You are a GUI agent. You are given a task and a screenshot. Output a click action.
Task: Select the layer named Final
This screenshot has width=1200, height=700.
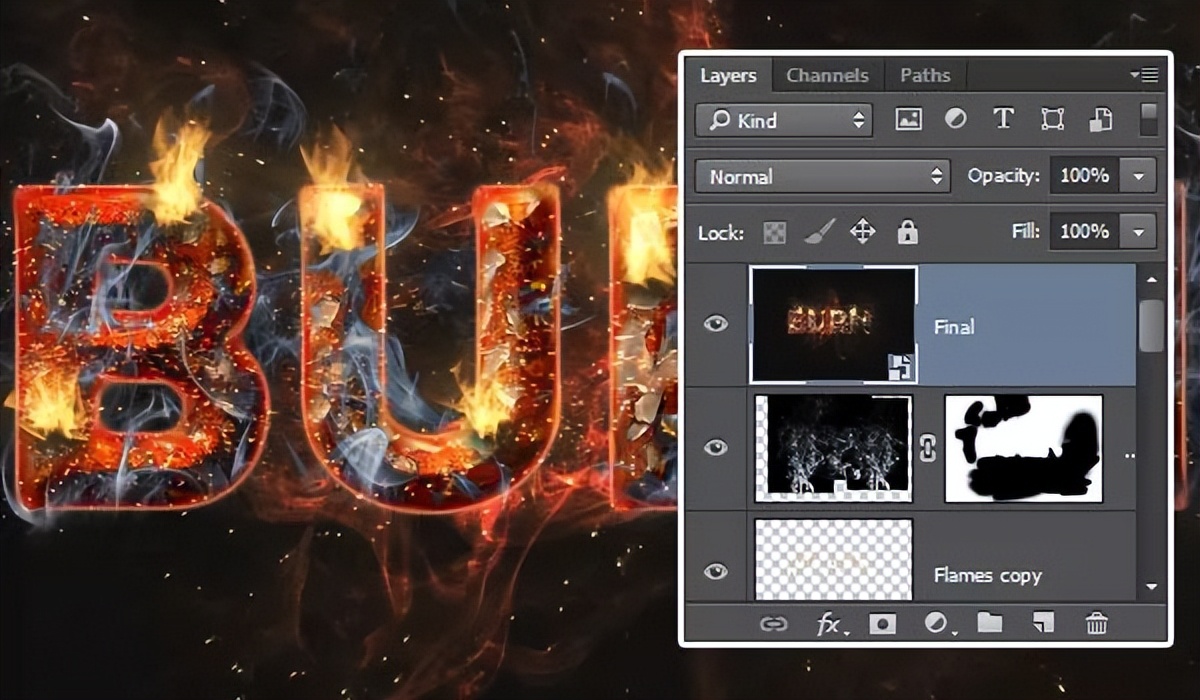tap(954, 326)
